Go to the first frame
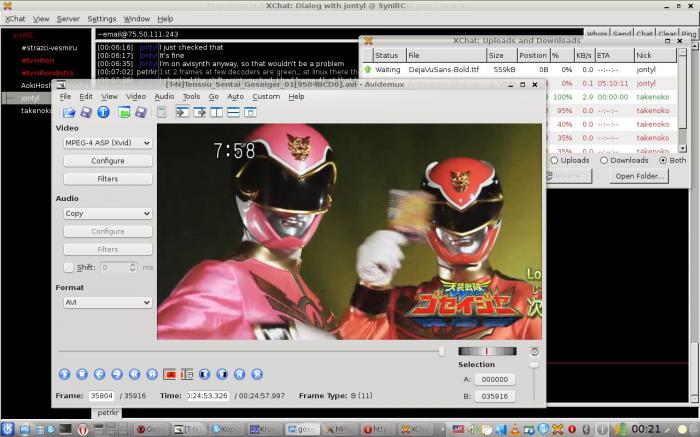Screen dimensions: 700x437 click(x=239, y=374)
